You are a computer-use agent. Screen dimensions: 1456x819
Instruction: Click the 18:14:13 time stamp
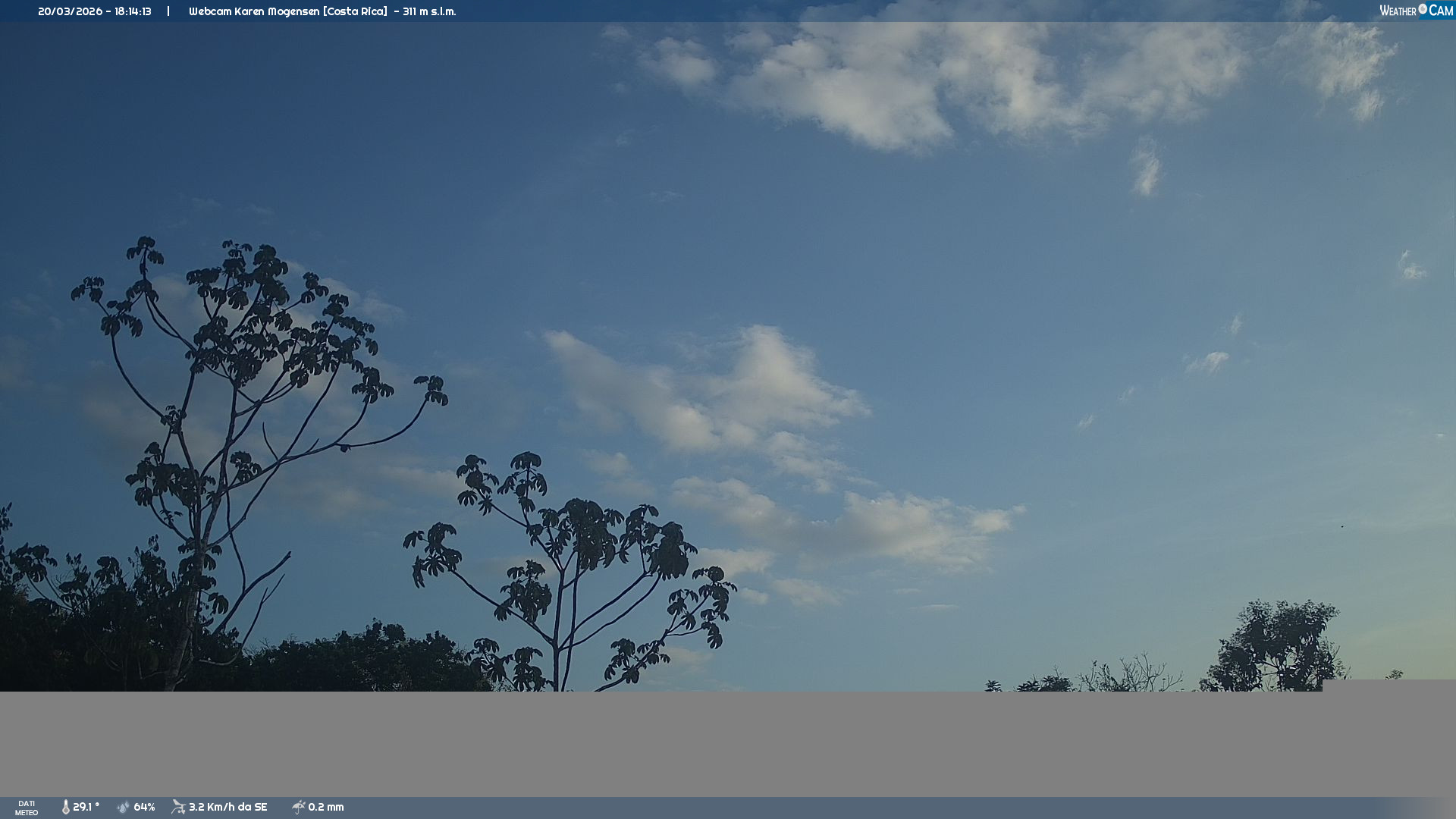tap(133, 11)
